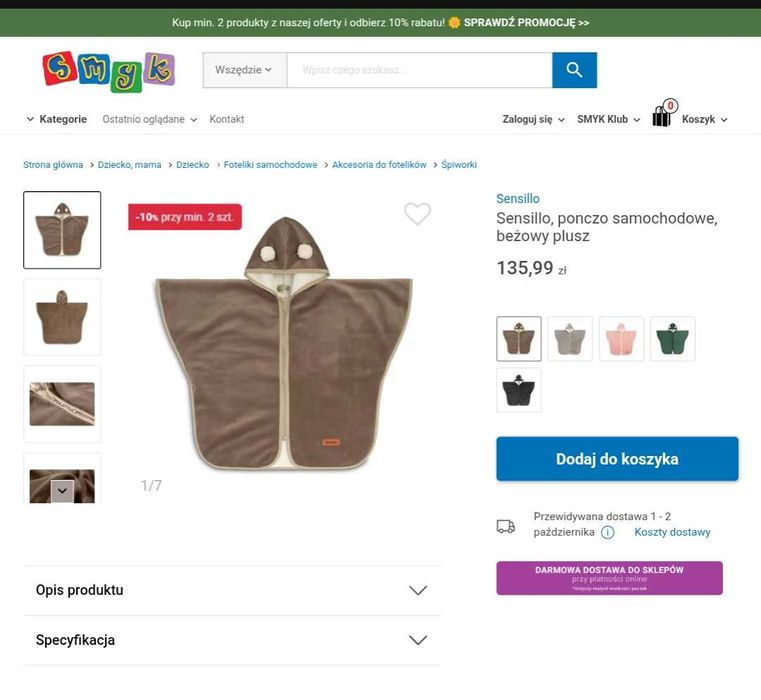Expand the Opis produktu section
Screen dimensions: 761x700
point(231,590)
